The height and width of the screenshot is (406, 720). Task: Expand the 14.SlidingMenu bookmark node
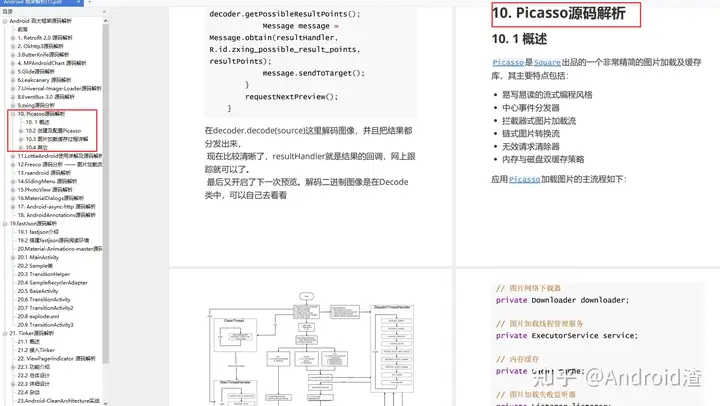point(13,181)
